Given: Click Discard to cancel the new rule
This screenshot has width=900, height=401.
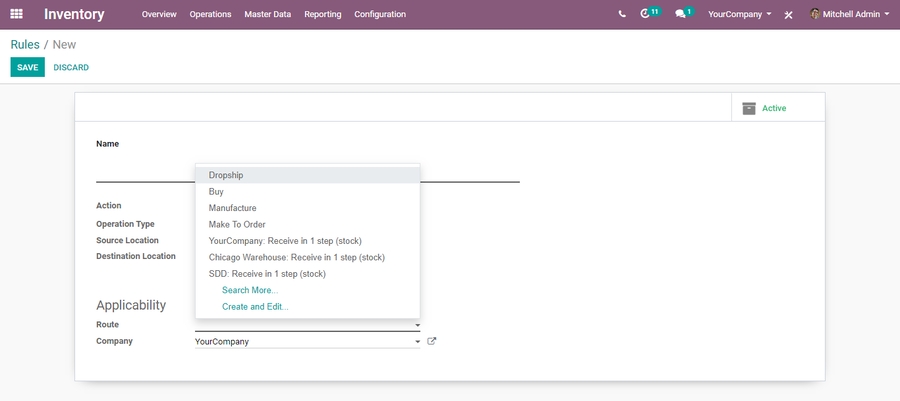Looking at the screenshot, I should pos(71,67).
